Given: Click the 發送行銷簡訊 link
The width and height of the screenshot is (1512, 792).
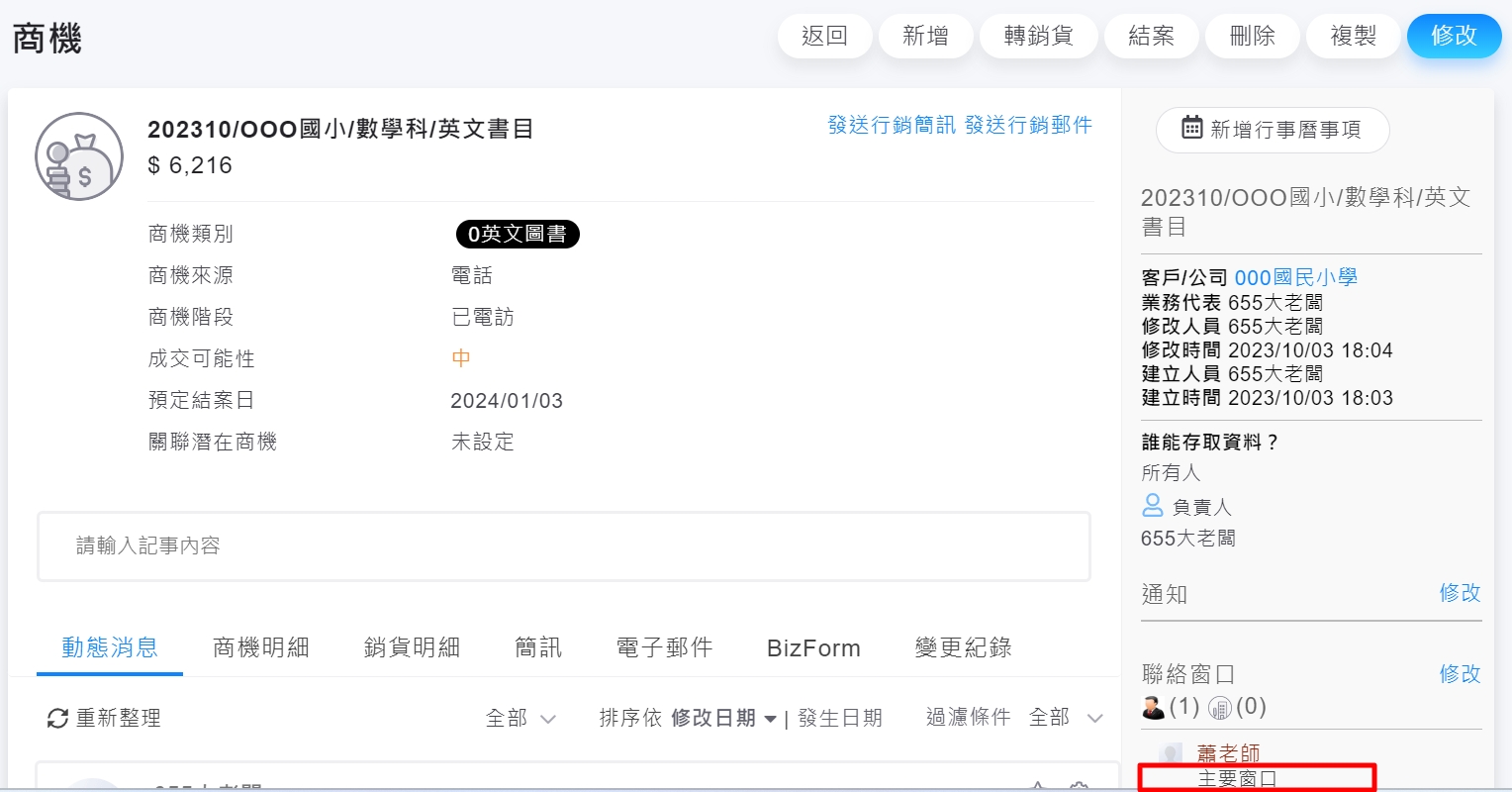Looking at the screenshot, I should pos(892,125).
